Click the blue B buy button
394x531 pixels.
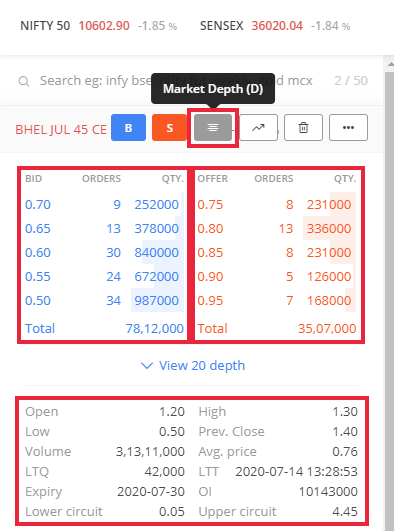click(128, 128)
